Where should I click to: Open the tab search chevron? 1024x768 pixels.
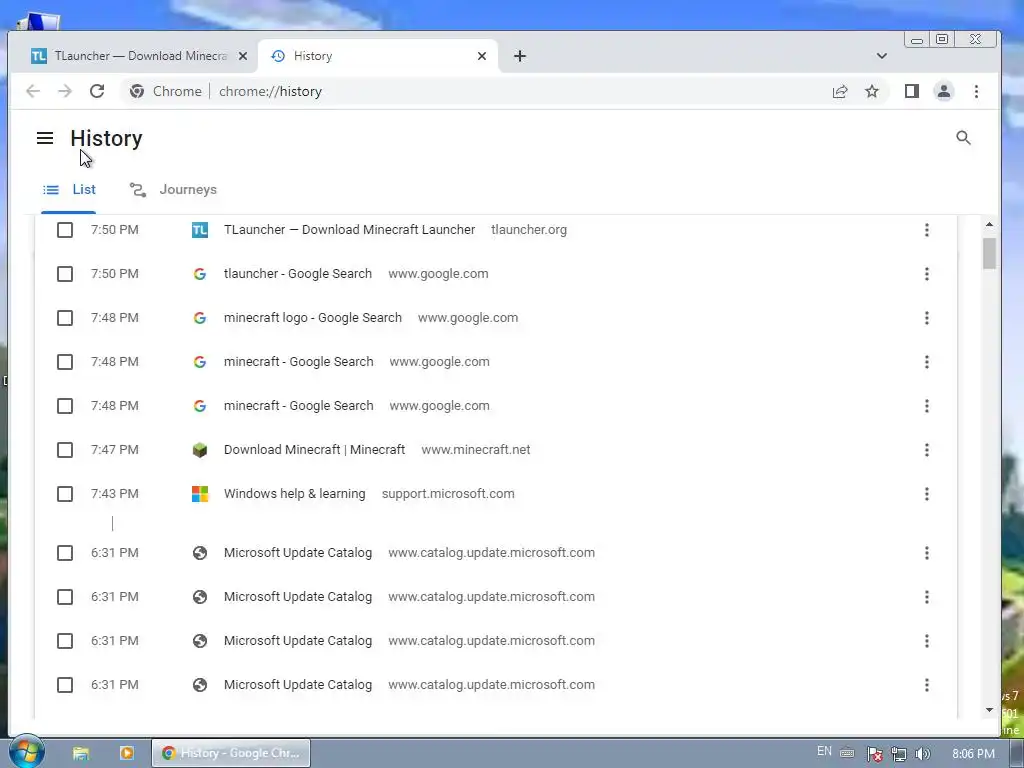(x=882, y=56)
